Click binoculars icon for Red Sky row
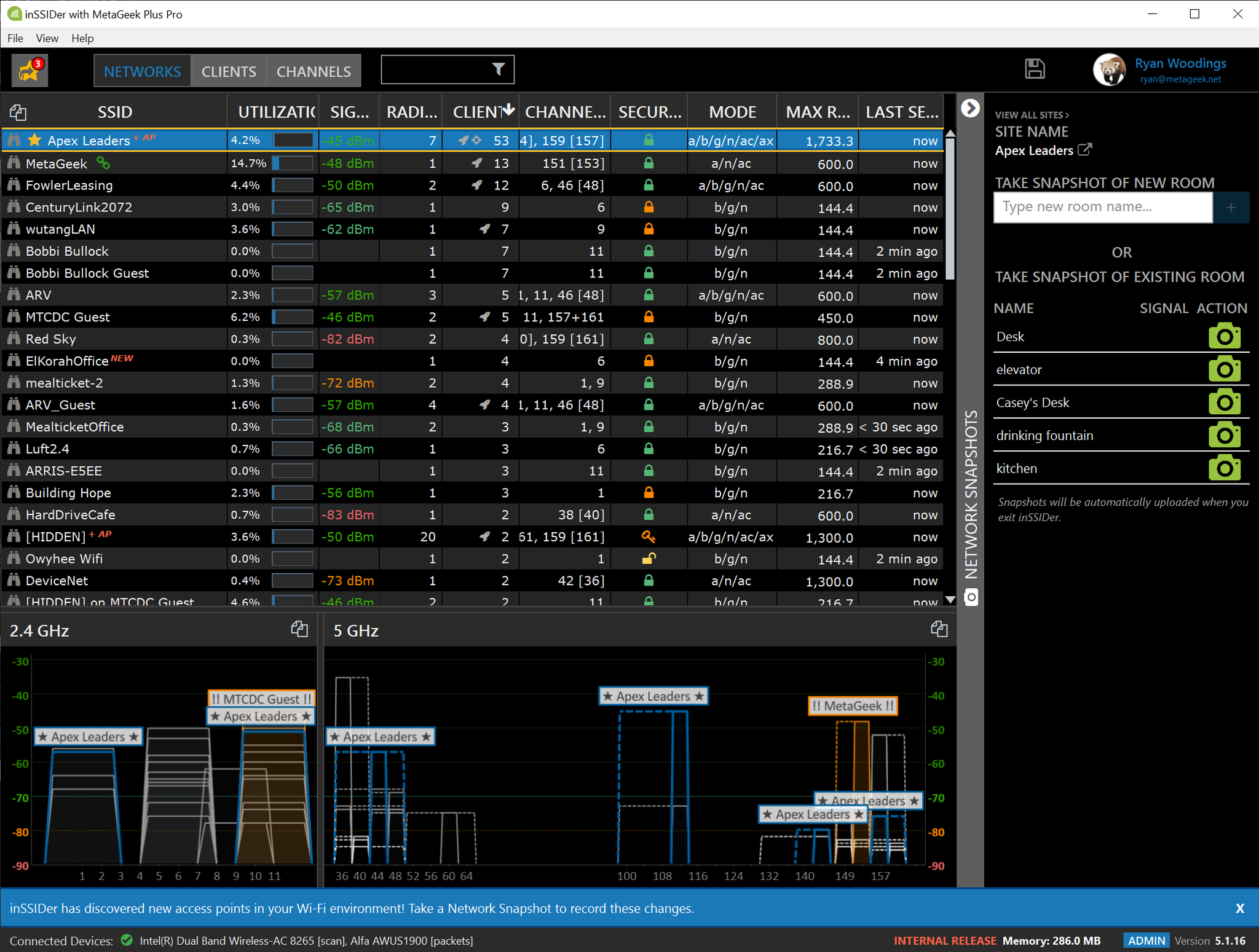Image resolution: width=1259 pixels, height=952 pixels. click(x=14, y=339)
